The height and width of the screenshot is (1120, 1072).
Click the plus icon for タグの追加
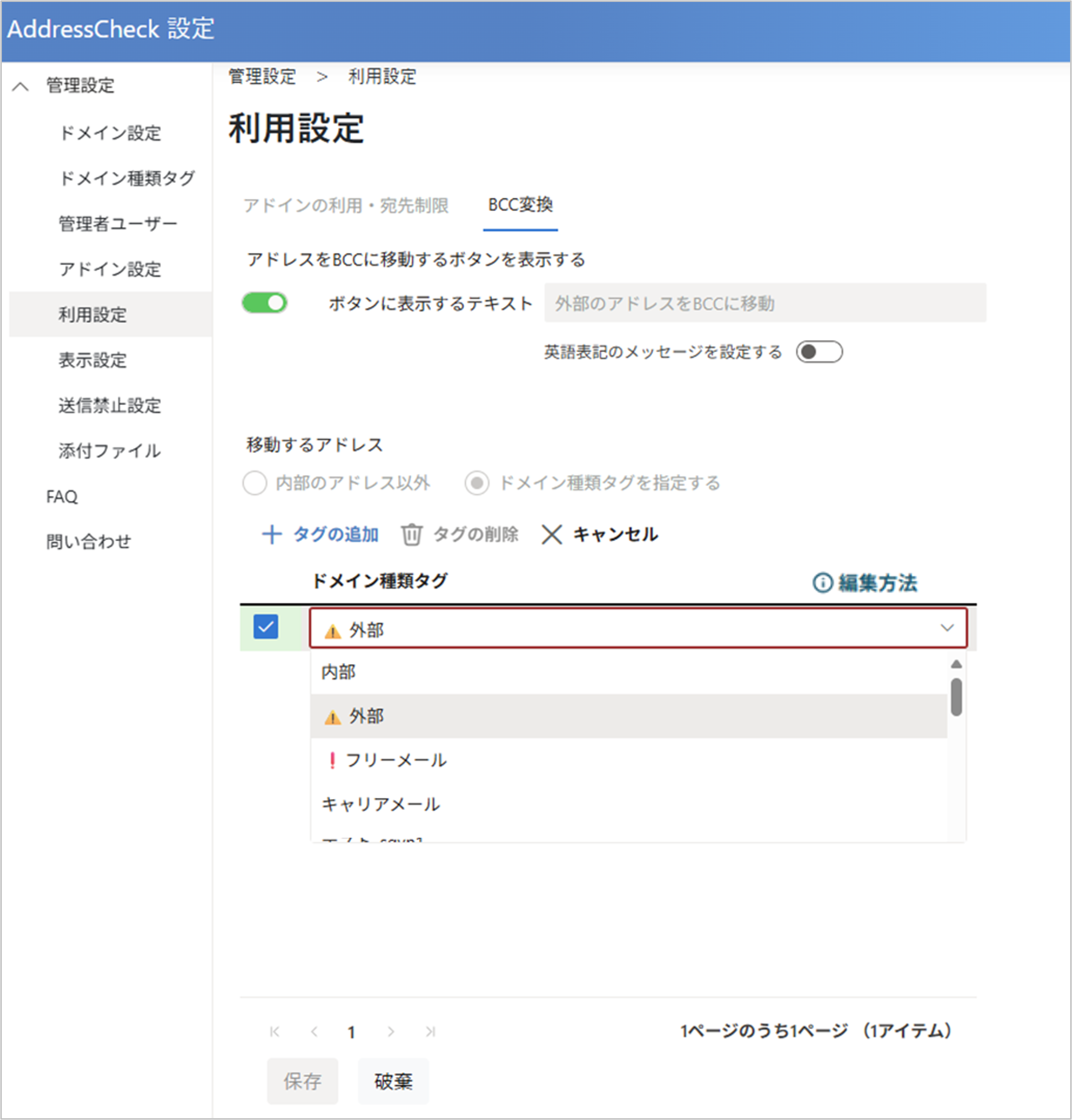coord(272,535)
